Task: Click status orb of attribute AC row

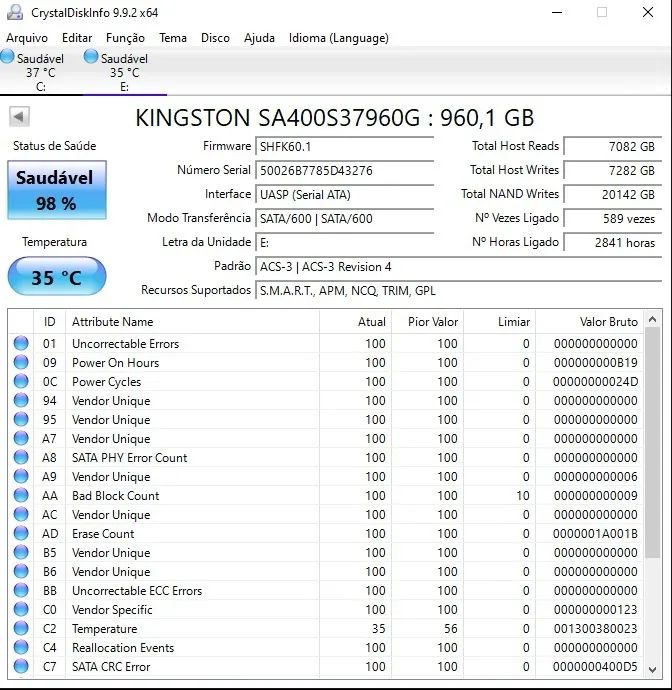Action: [x=21, y=514]
